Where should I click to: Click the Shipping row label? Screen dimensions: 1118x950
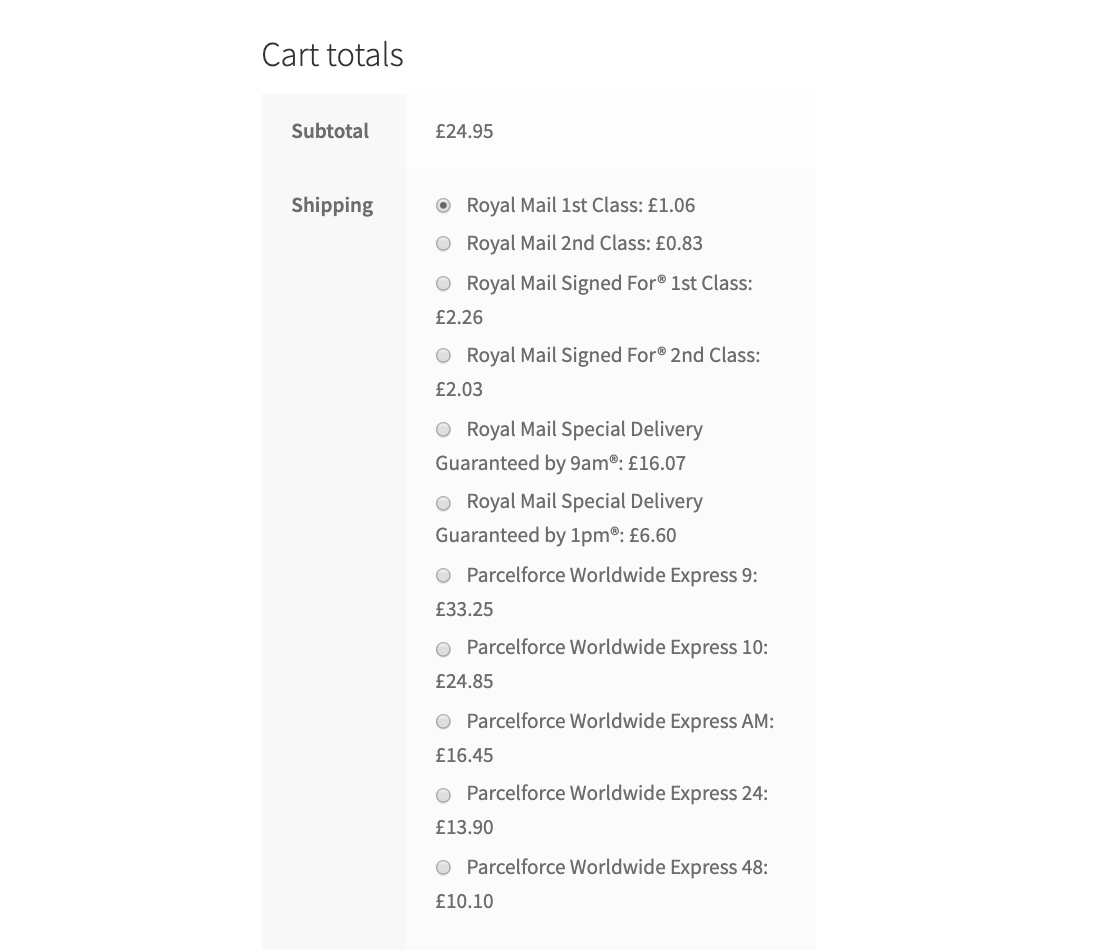point(332,205)
